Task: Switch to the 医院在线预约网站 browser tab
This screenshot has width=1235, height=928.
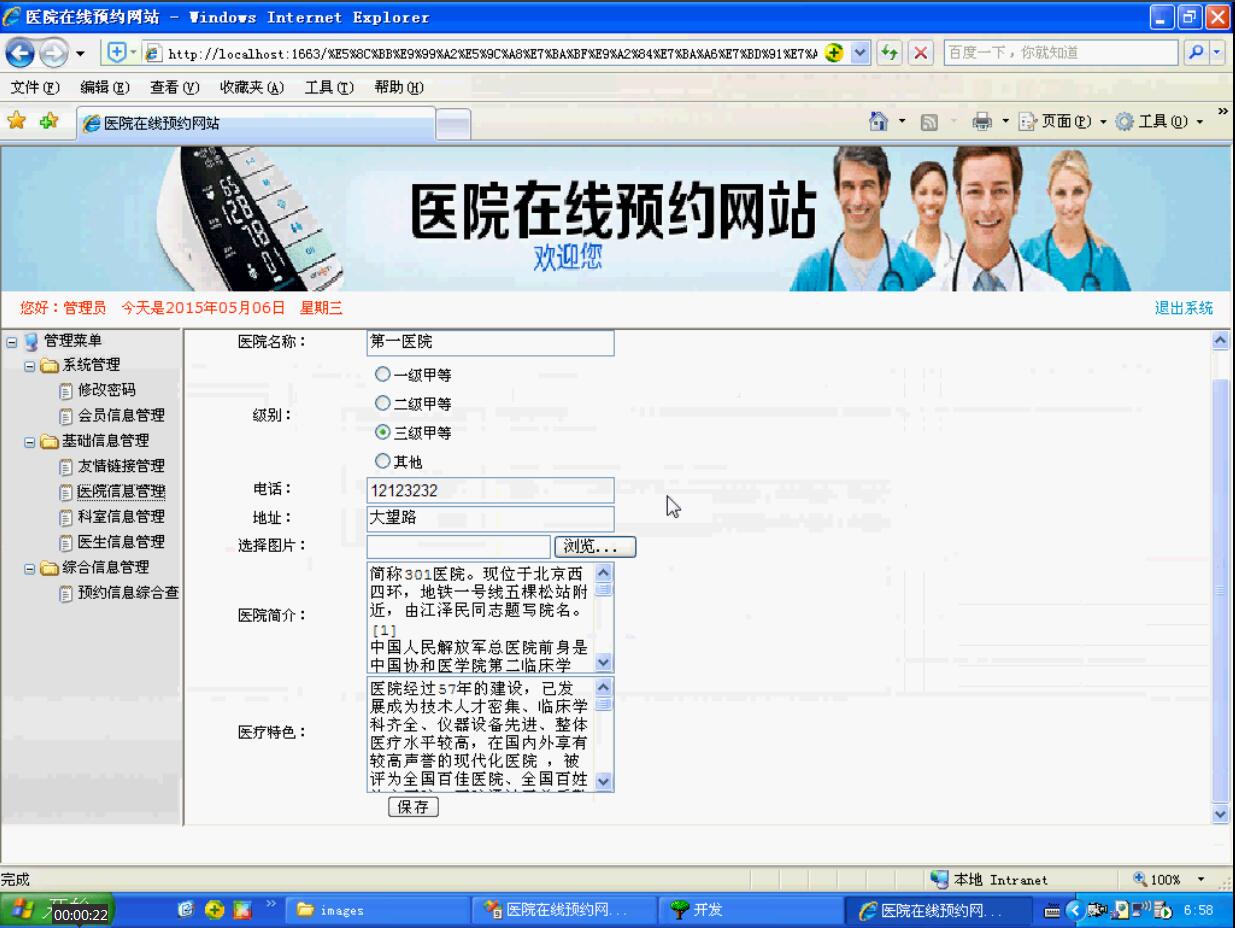Action: click(254, 123)
